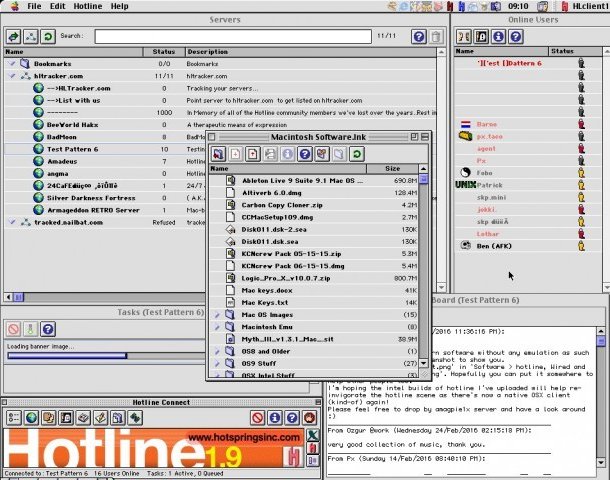
Task: Click the file list scroll down arrow
Action: 423,363
